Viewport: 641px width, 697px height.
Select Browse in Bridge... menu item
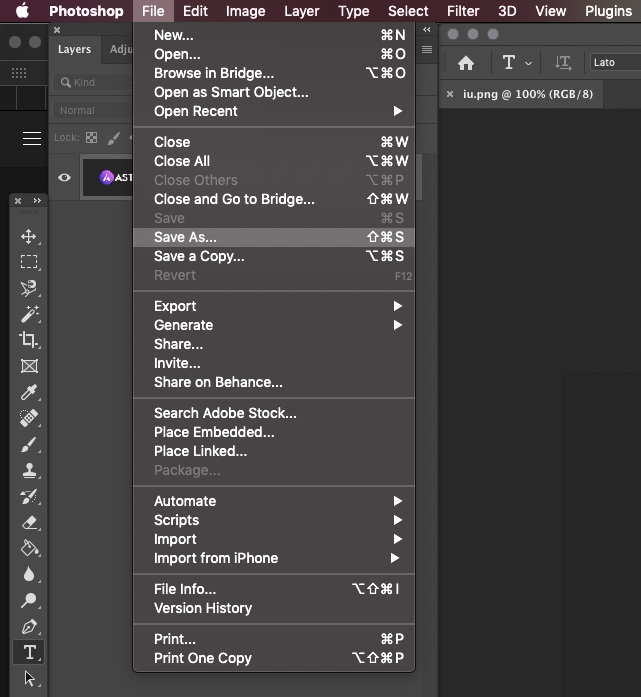pyautogui.click(x=274, y=73)
